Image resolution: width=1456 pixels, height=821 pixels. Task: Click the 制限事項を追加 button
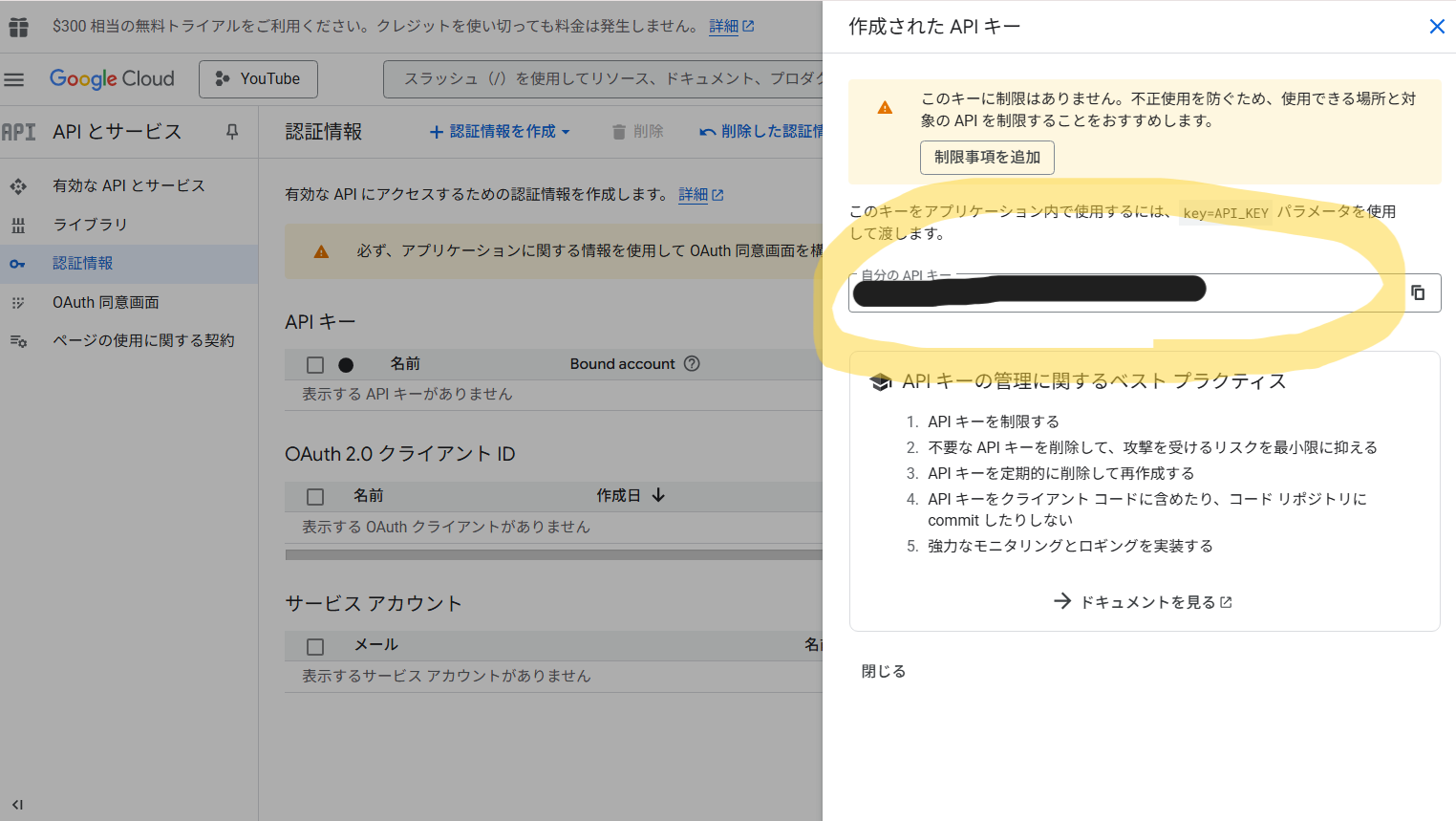(x=987, y=158)
